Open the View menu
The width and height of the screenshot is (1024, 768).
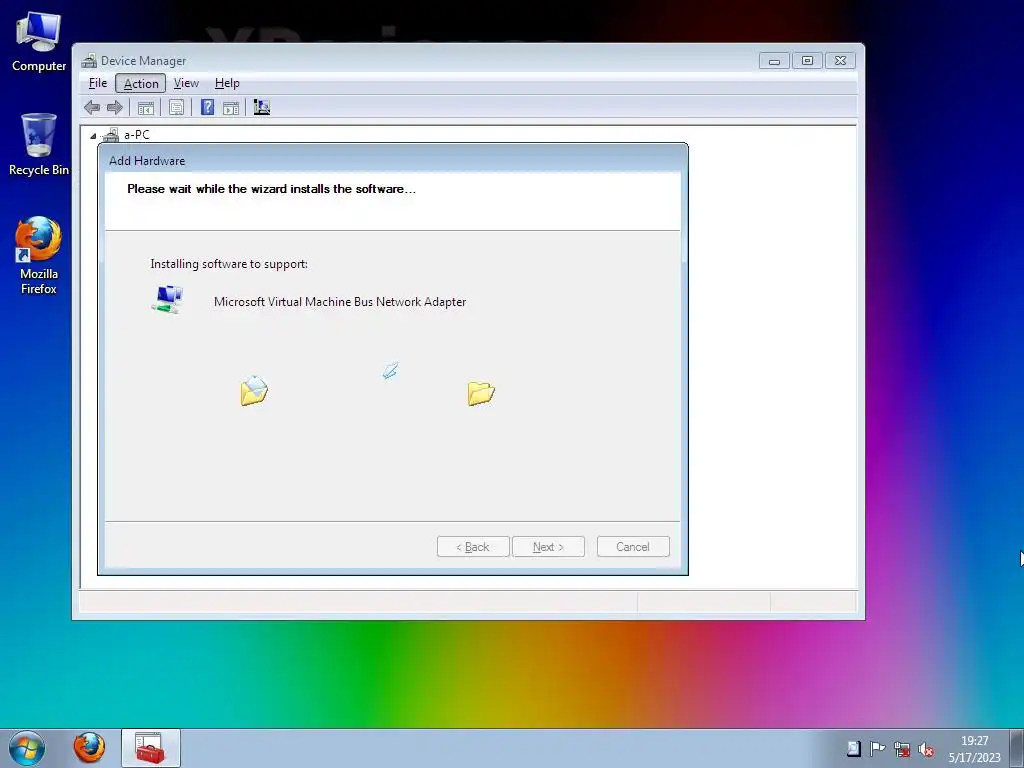coord(186,83)
